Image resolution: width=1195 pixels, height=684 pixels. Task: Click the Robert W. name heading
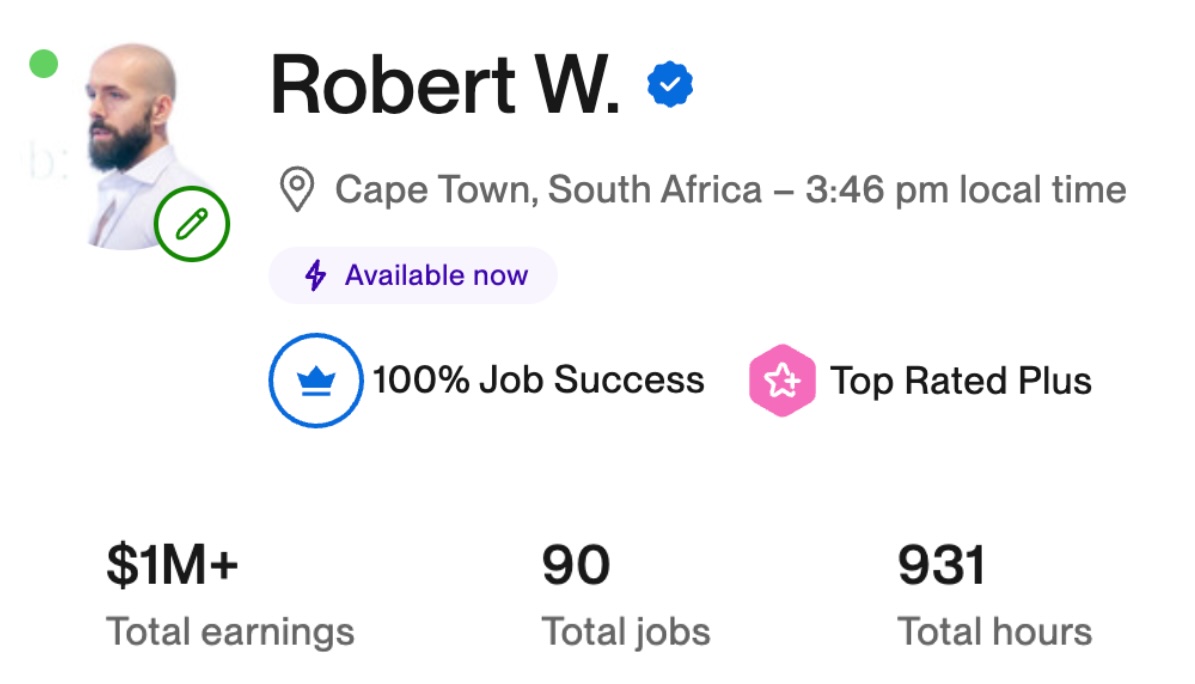click(445, 85)
